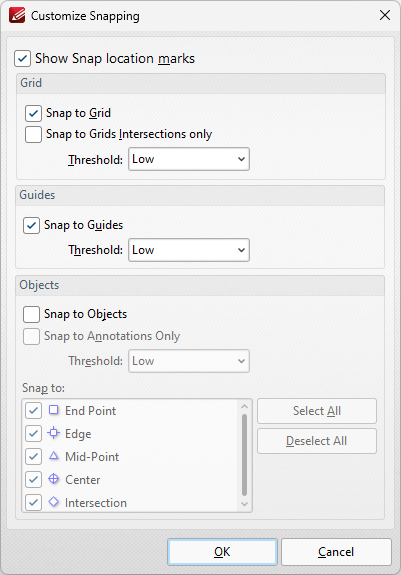Click the 'Intersection' list label

[96, 503]
